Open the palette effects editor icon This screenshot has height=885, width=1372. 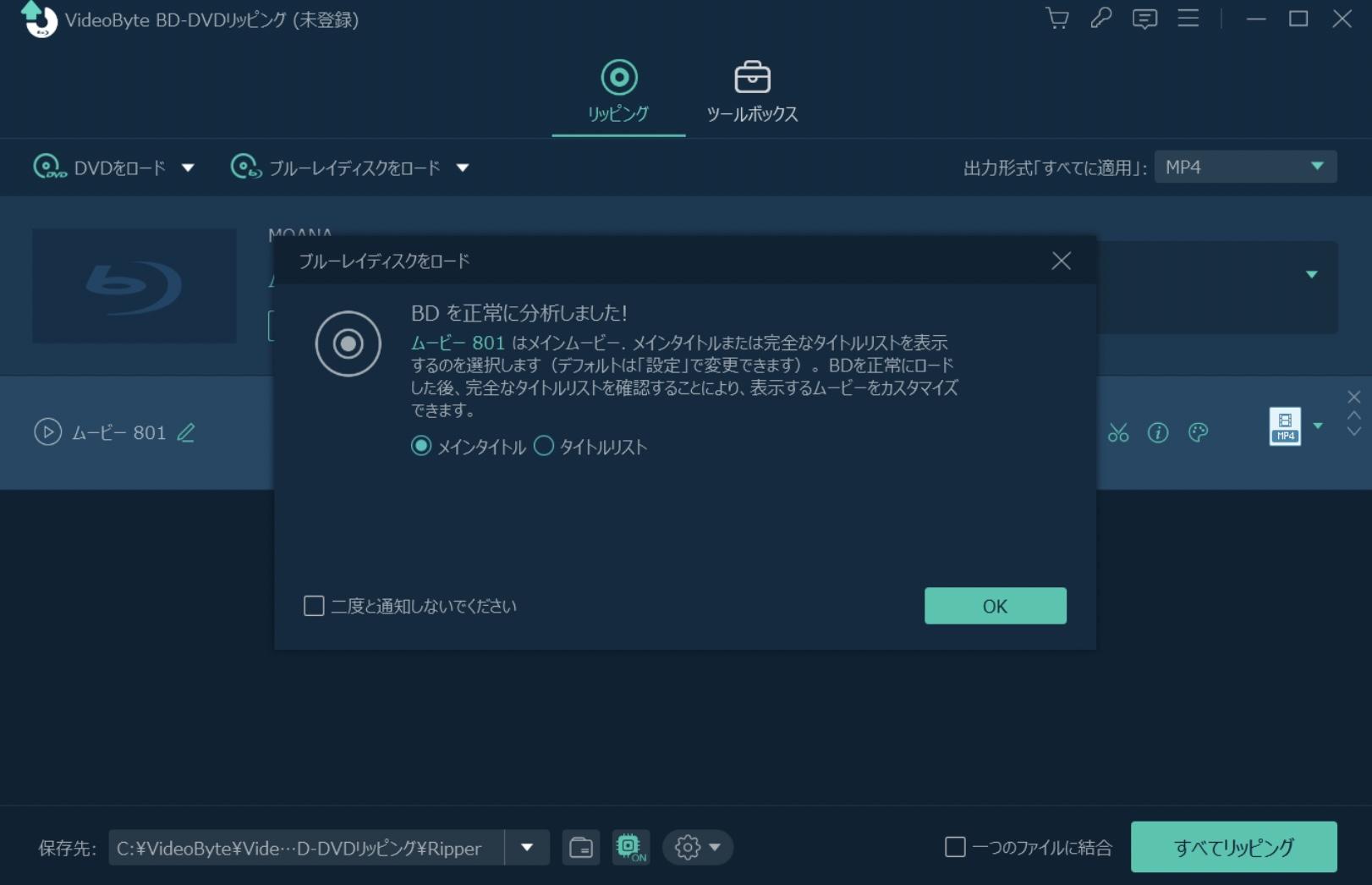coord(1198,433)
